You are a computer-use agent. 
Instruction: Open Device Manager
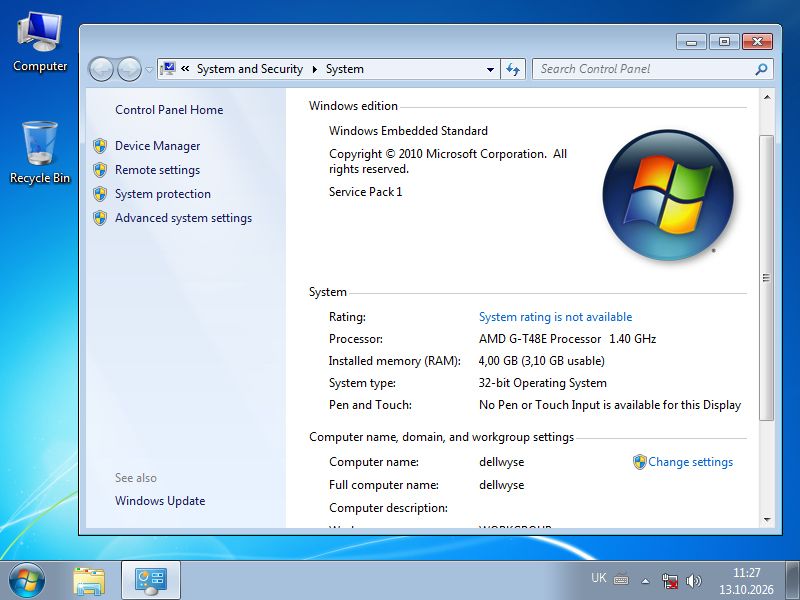click(x=157, y=146)
